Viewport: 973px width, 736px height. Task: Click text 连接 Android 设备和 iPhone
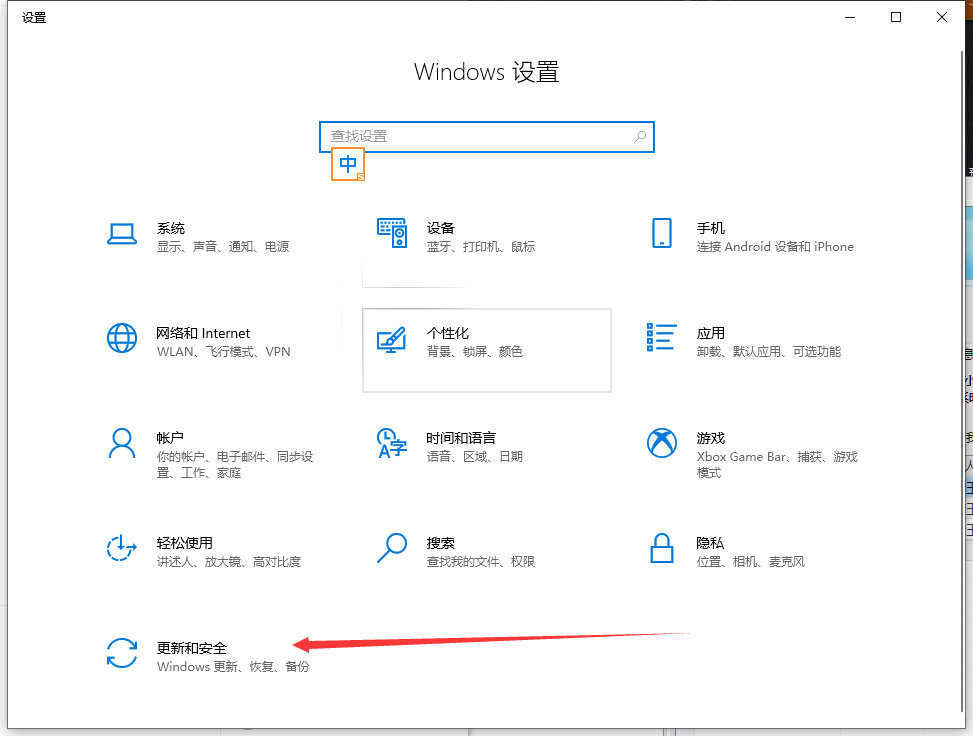click(775, 247)
